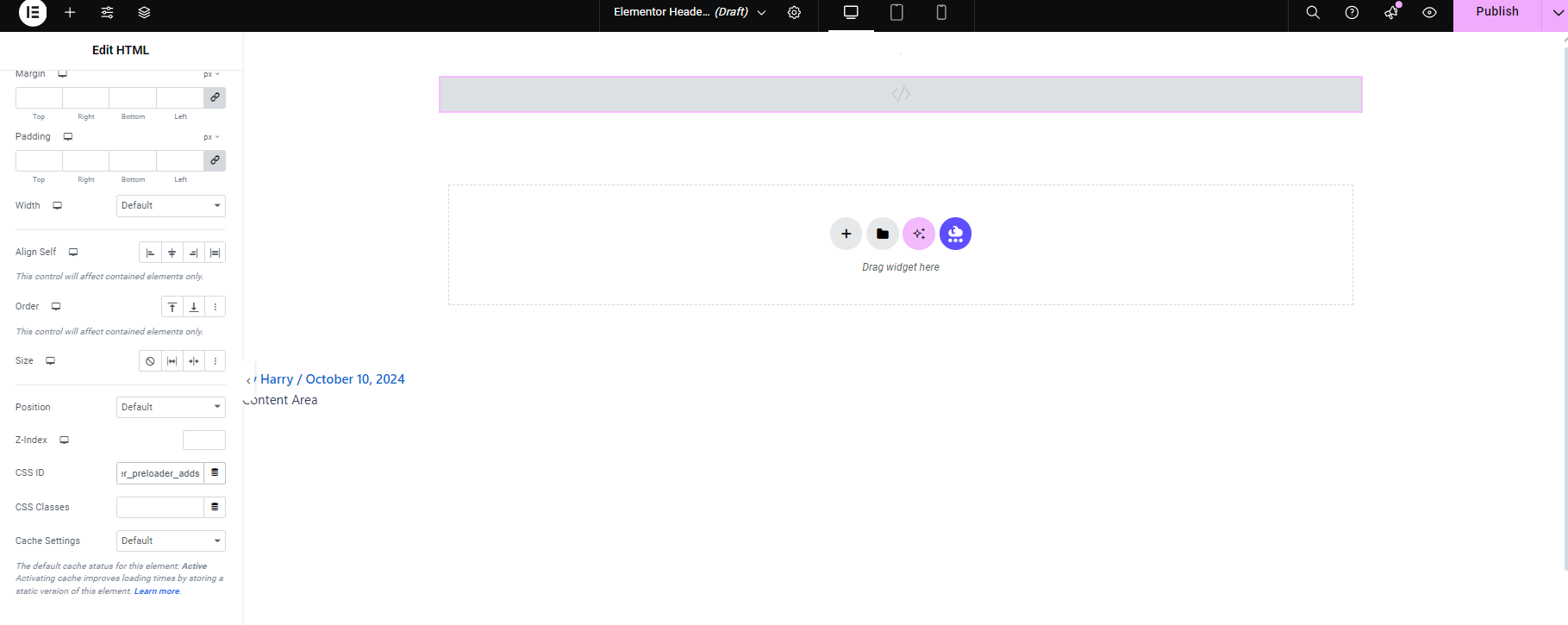The height and width of the screenshot is (625, 1568).
Task: Switch to Tablet responsive view
Action: point(896,13)
